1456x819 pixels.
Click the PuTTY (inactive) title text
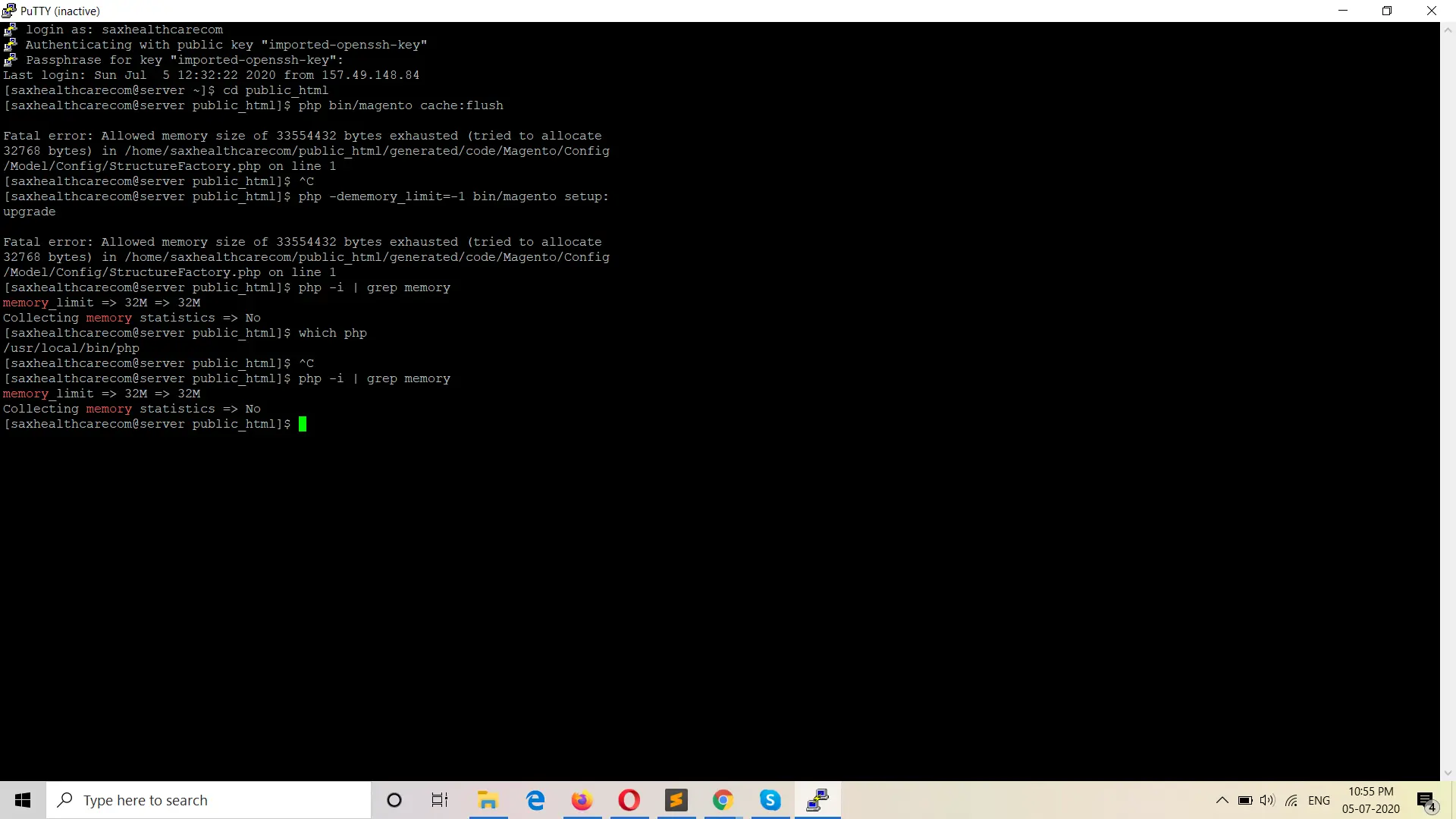[x=61, y=11]
